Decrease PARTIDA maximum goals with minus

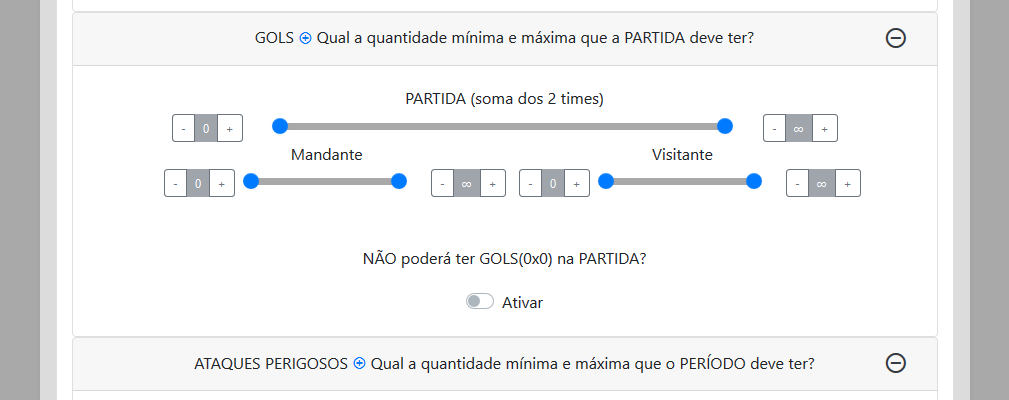pos(774,129)
